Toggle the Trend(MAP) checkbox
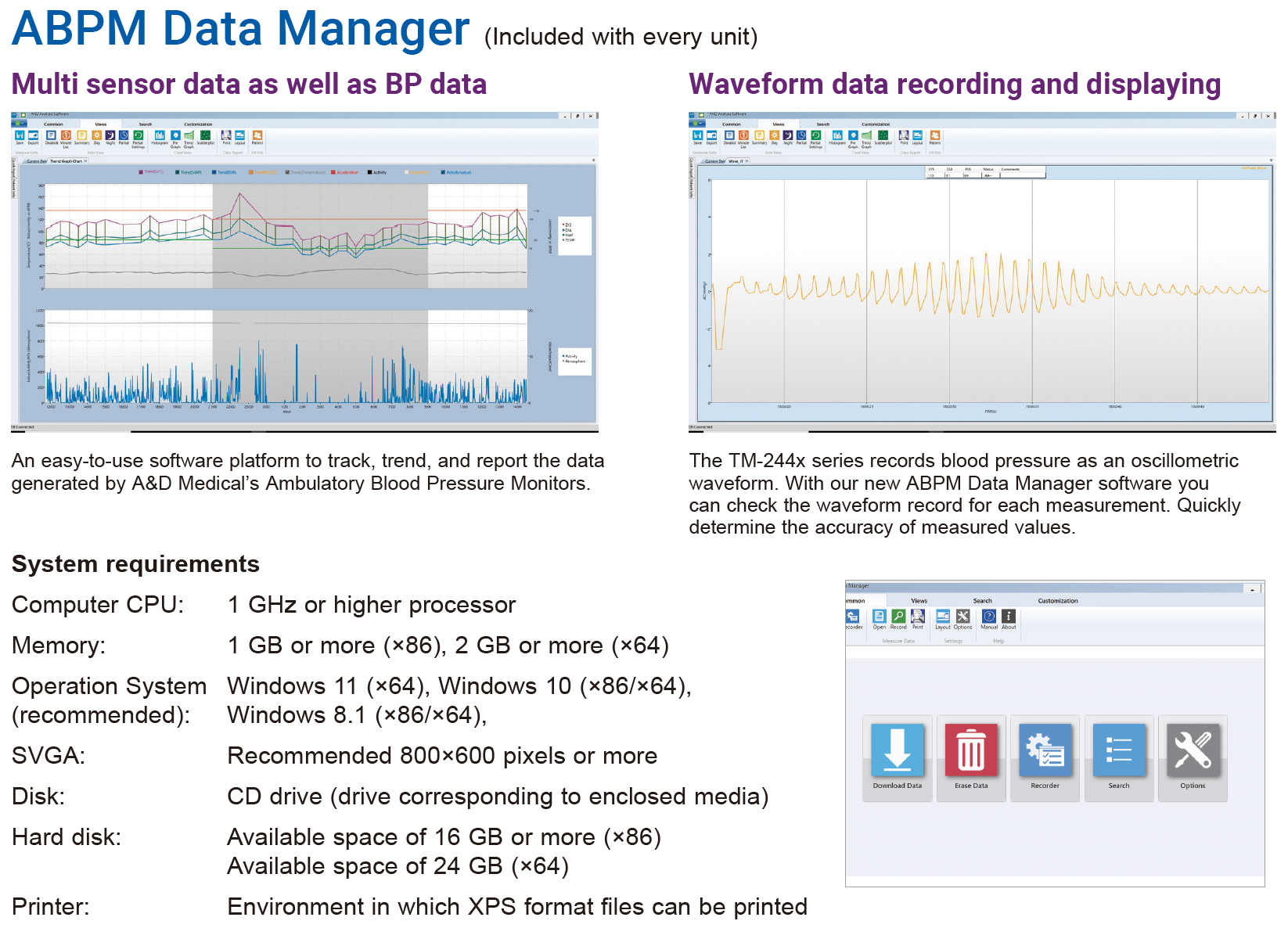The image size is (1288, 928). tap(178, 172)
